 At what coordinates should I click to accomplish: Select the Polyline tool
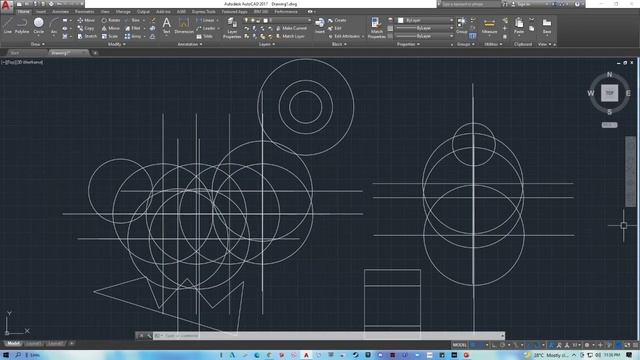click(22, 25)
